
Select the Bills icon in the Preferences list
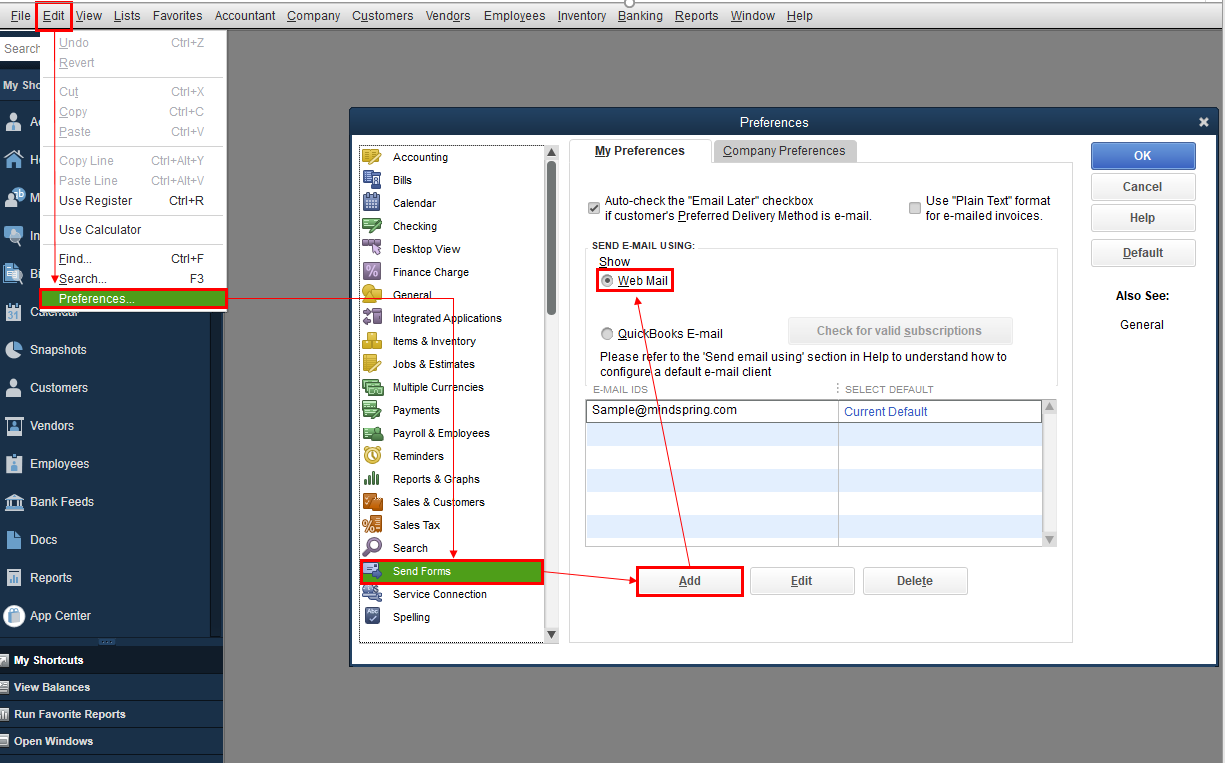tap(372, 180)
